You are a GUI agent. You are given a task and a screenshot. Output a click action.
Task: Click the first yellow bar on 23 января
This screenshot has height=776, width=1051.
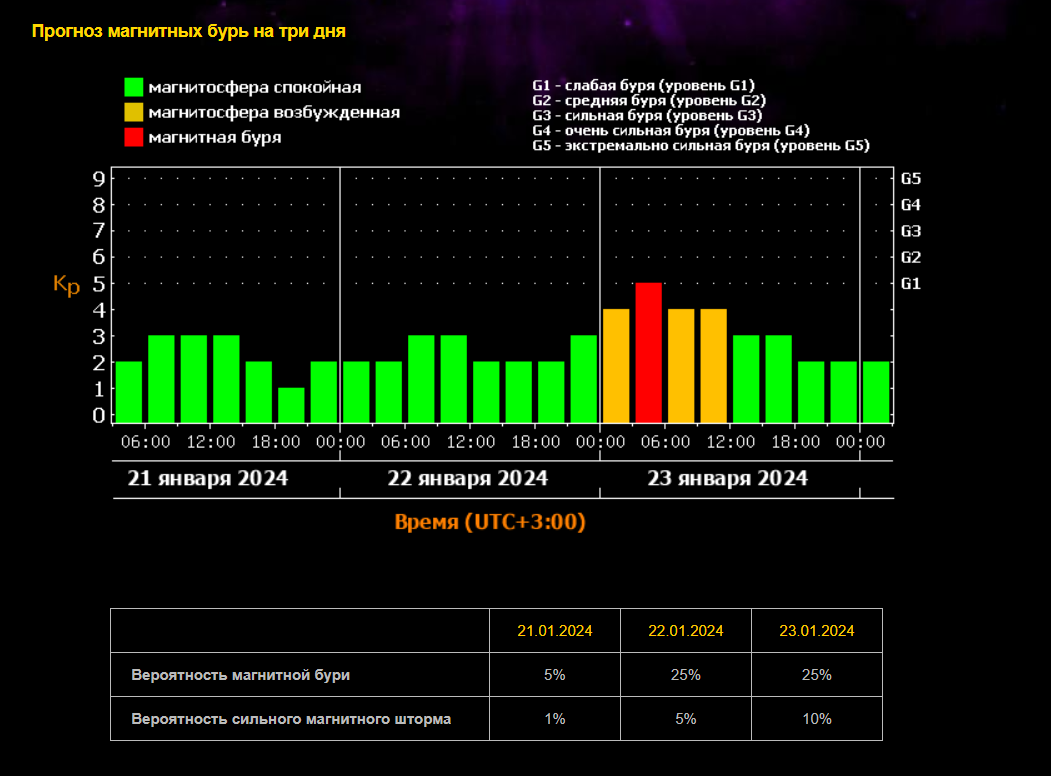tap(616, 365)
